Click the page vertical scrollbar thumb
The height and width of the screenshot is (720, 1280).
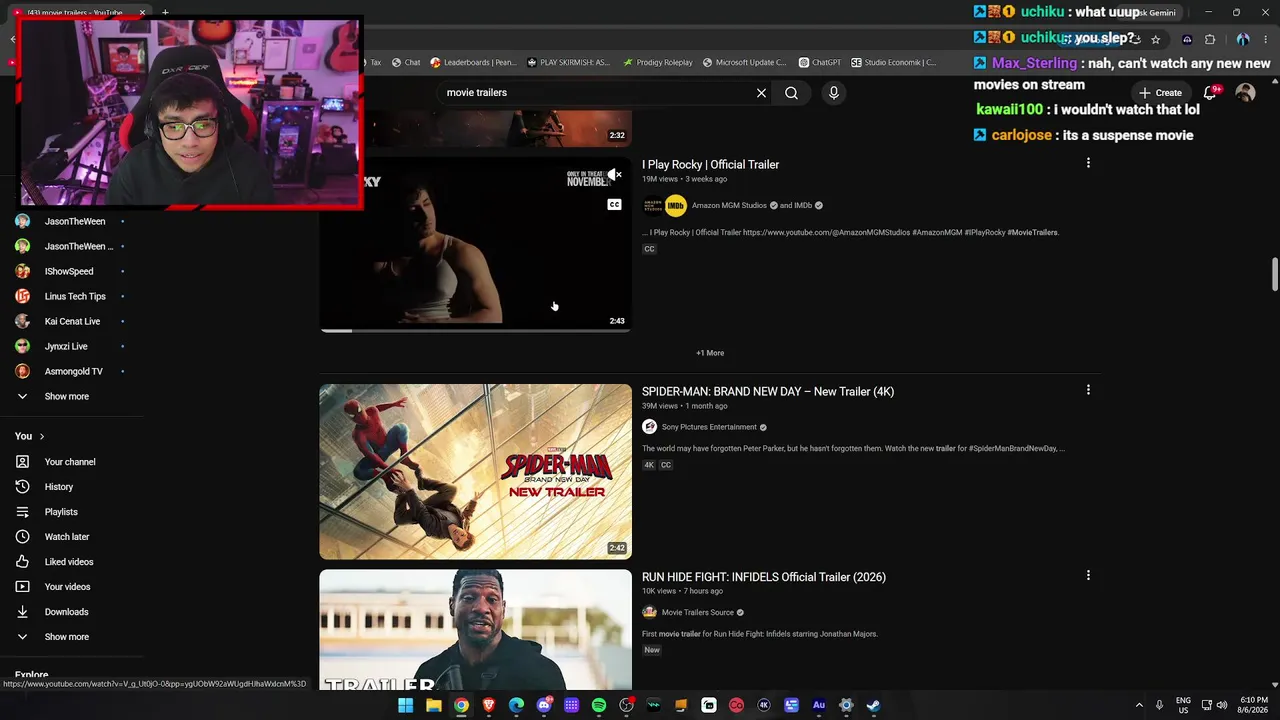click(x=1275, y=272)
